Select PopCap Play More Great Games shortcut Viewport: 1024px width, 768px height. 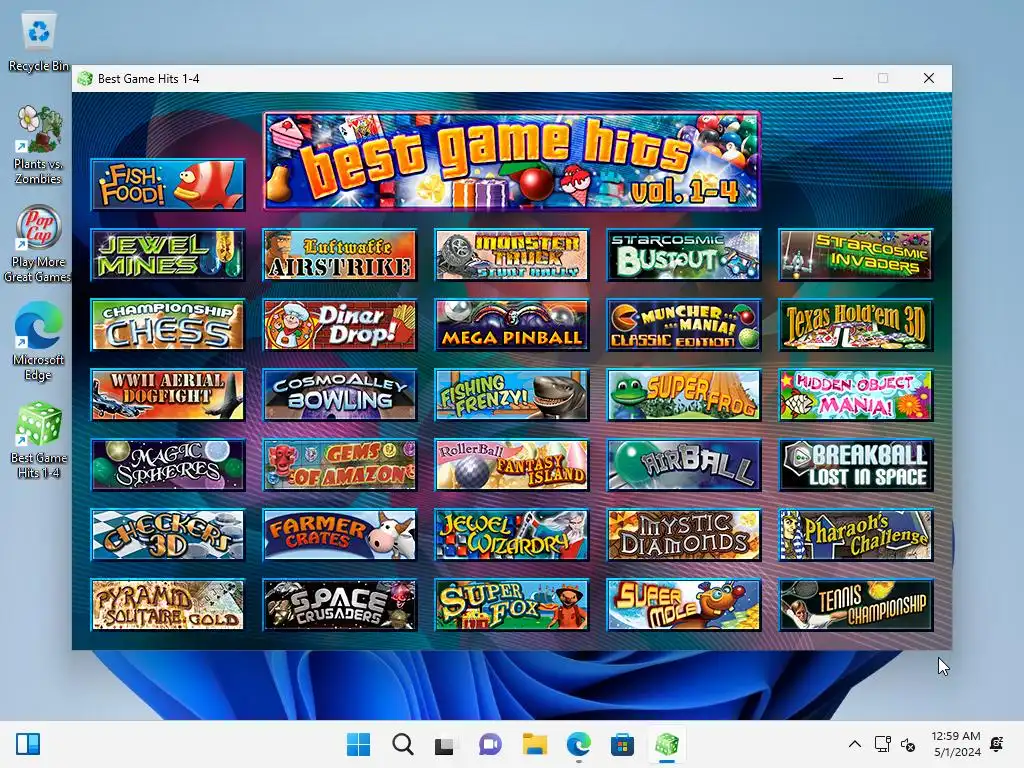(37, 244)
